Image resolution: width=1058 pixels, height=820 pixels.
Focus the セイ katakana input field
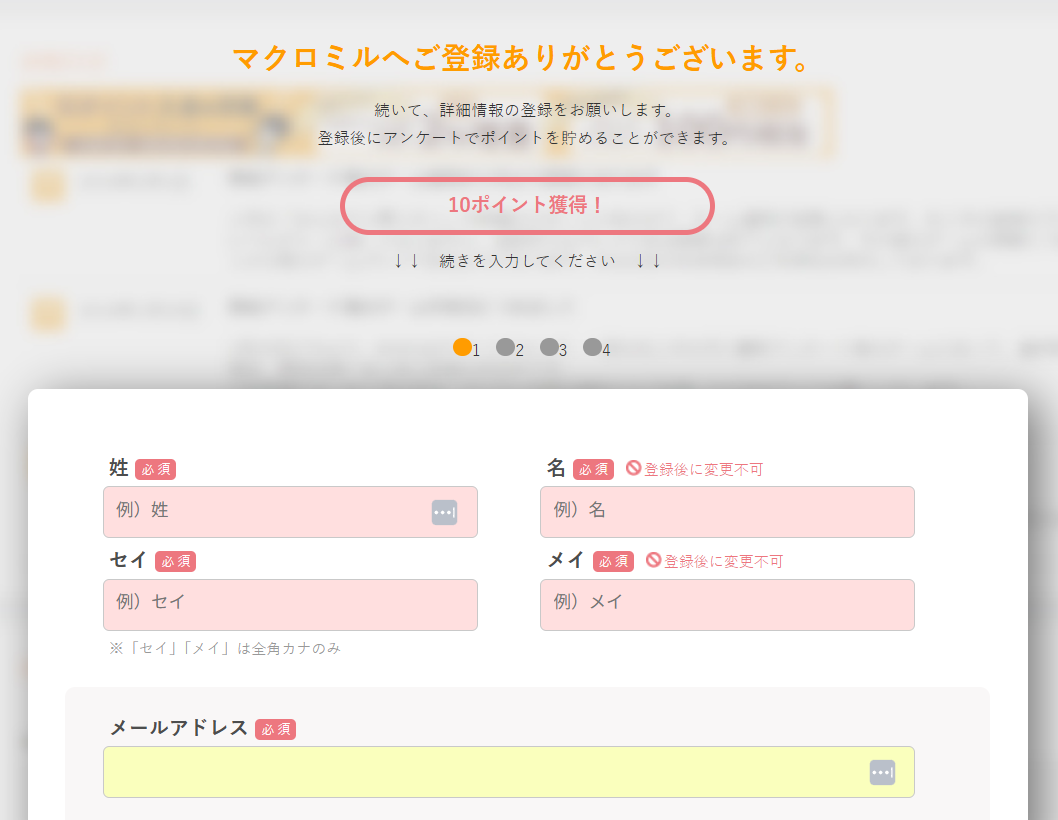[290, 605]
